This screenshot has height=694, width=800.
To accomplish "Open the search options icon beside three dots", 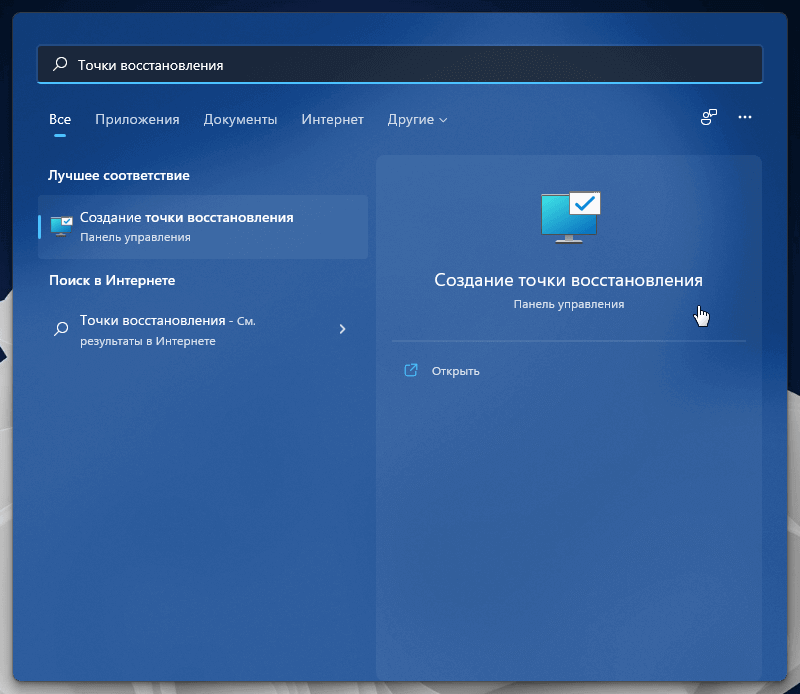I will coord(709,118).
